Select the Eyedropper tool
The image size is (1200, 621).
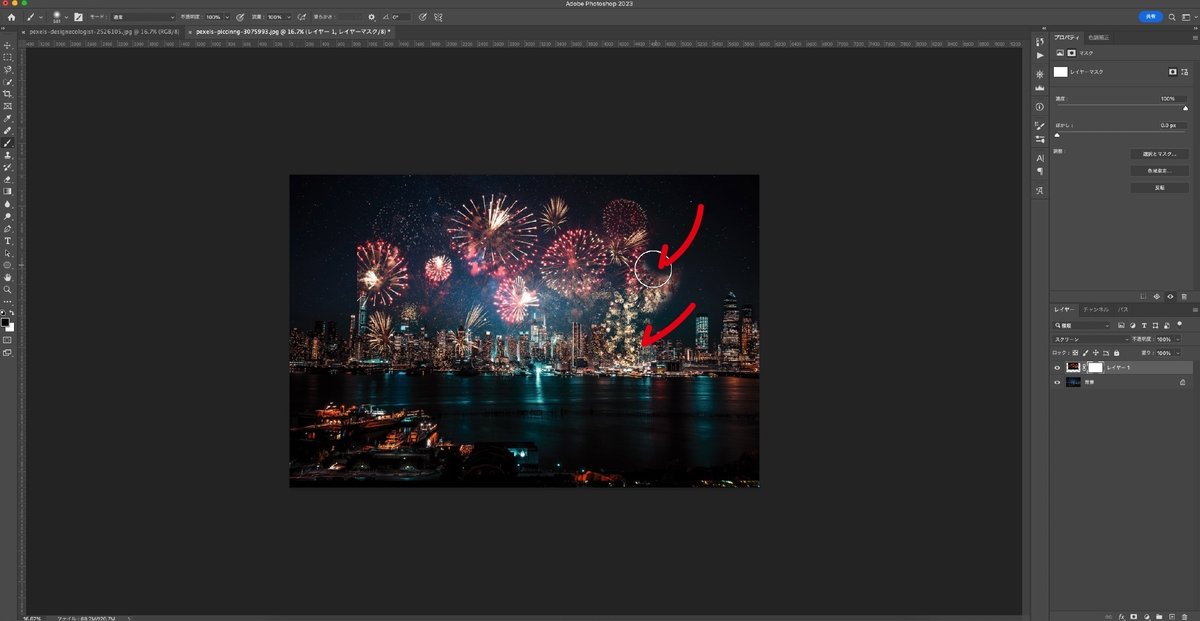click(x=8, y=118)
